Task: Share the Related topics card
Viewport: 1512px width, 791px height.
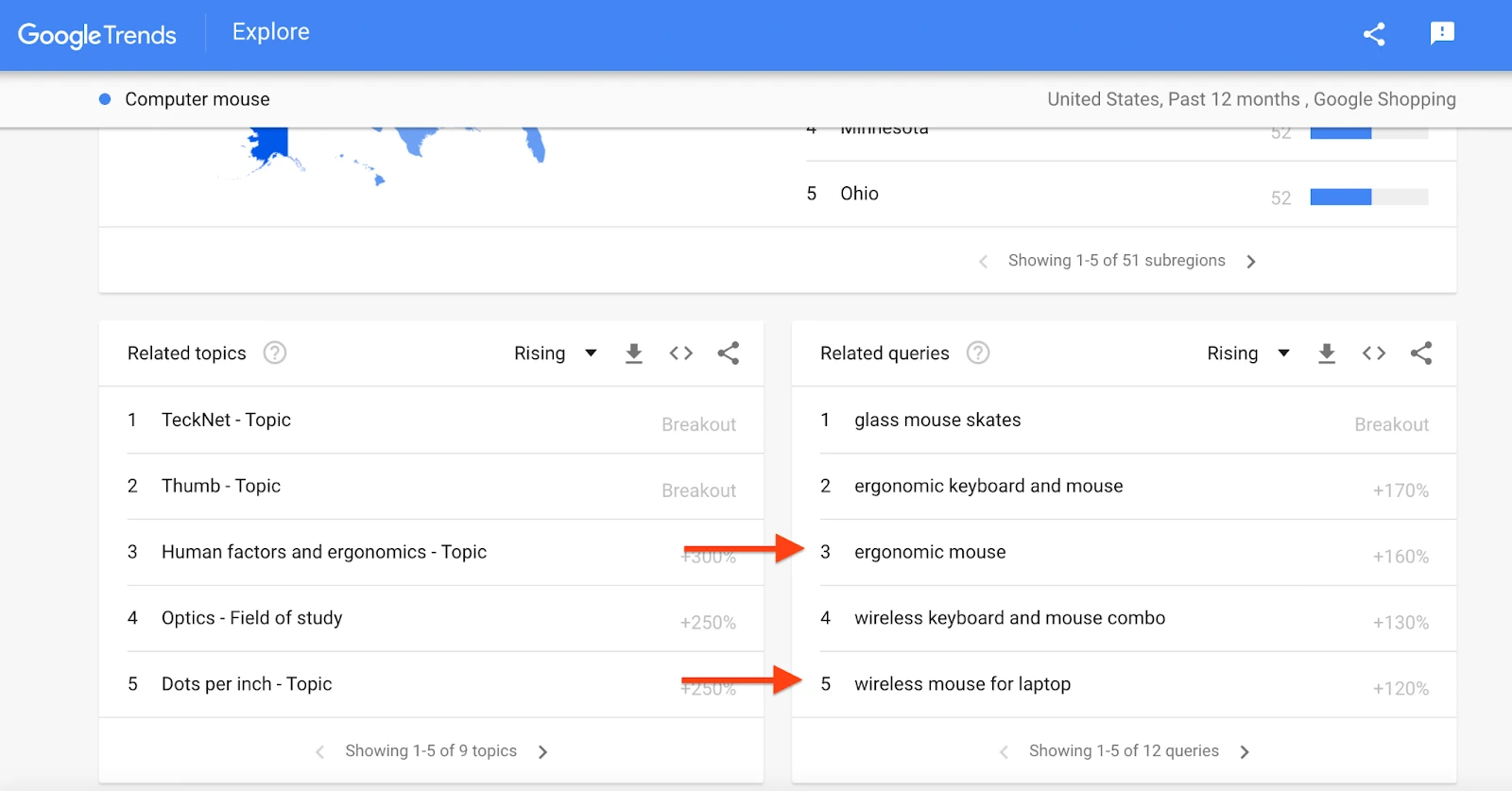Action: click(x=729, y=353)
